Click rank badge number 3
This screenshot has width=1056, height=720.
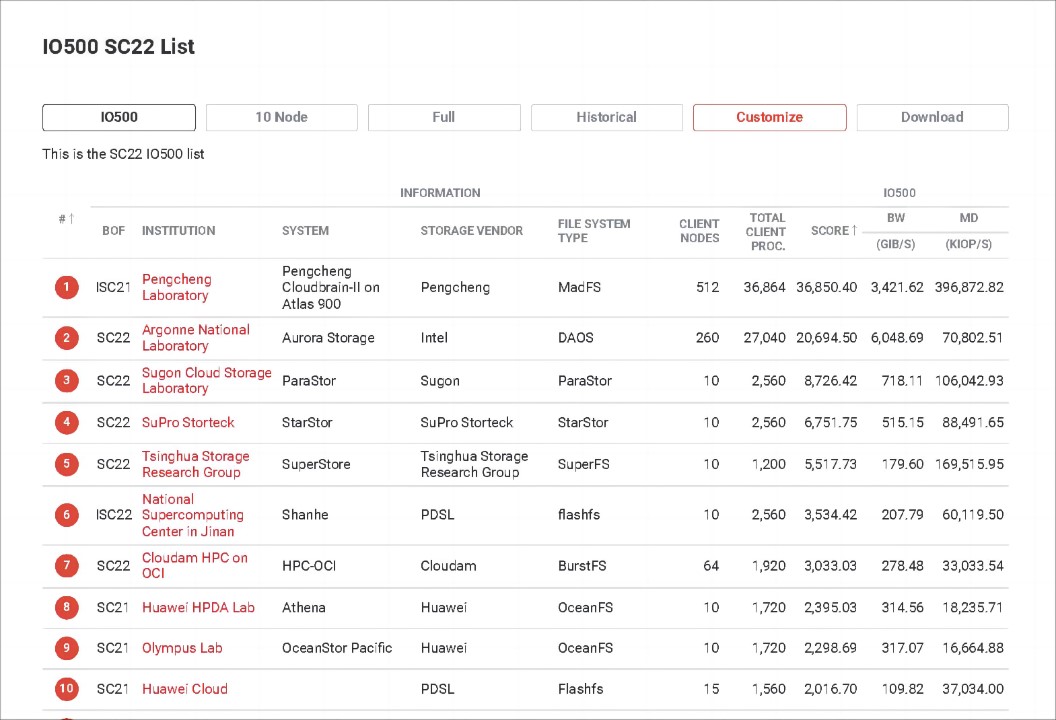click(x=67, y=381)
